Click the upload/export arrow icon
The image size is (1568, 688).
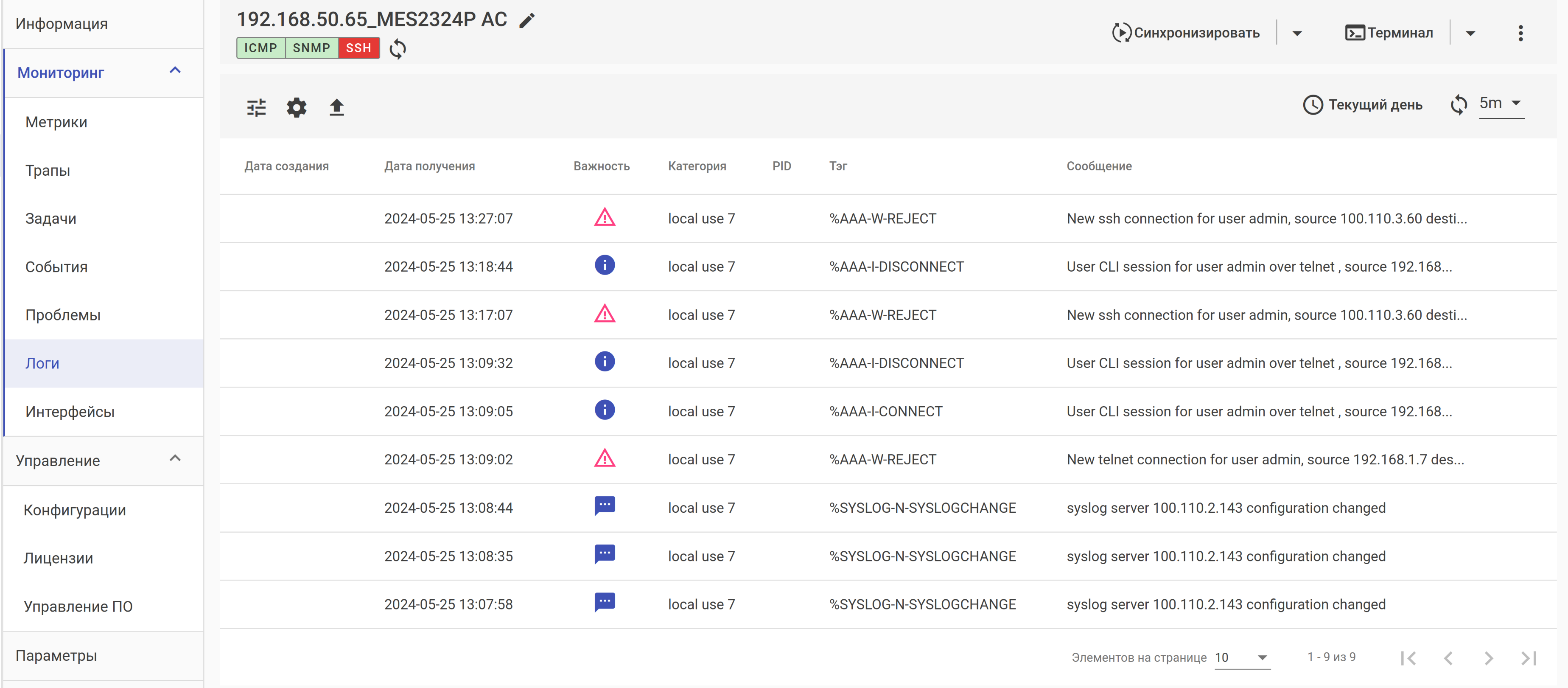click(336, 108)
